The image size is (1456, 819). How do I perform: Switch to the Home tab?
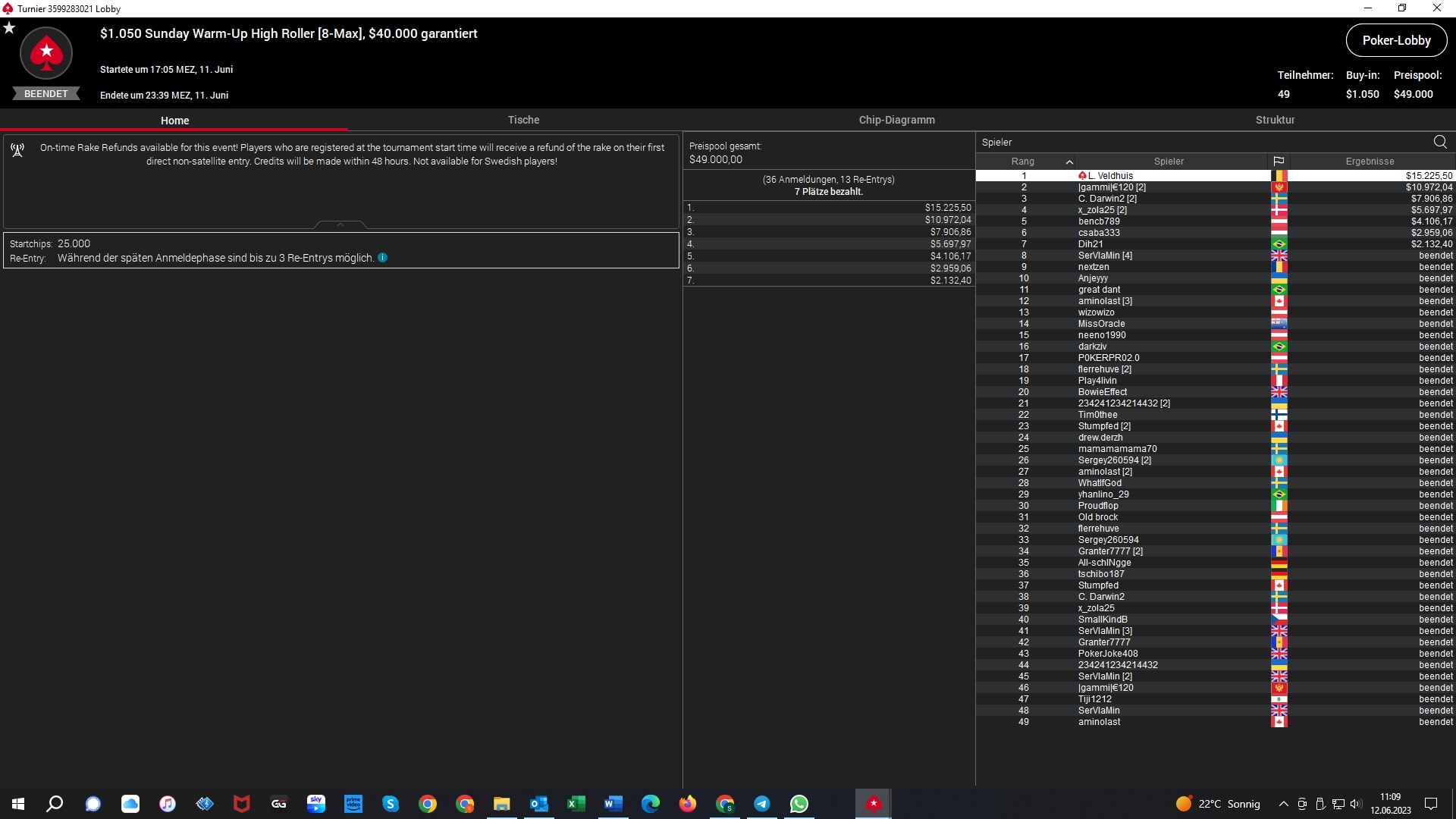click(174, 120)
